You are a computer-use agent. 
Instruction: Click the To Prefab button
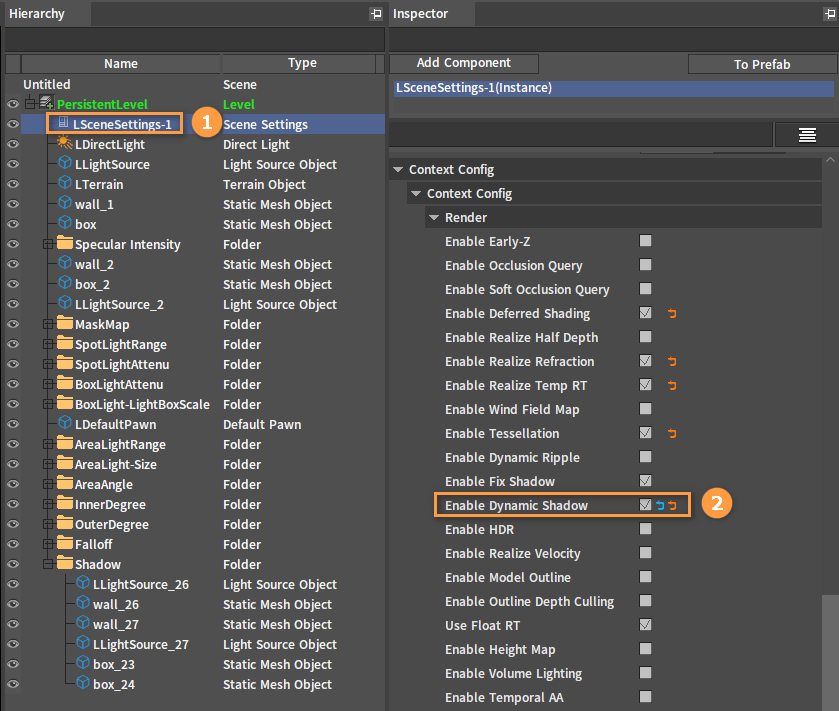(x=762, y=64)
